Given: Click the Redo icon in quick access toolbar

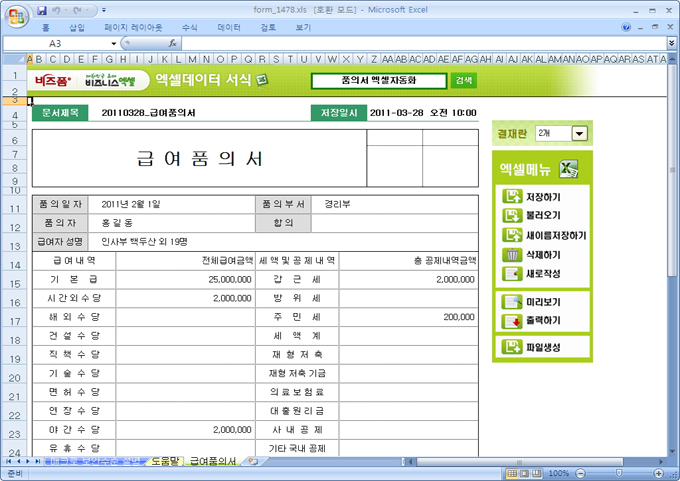Looking at the screenshot, I should point(78,10).
